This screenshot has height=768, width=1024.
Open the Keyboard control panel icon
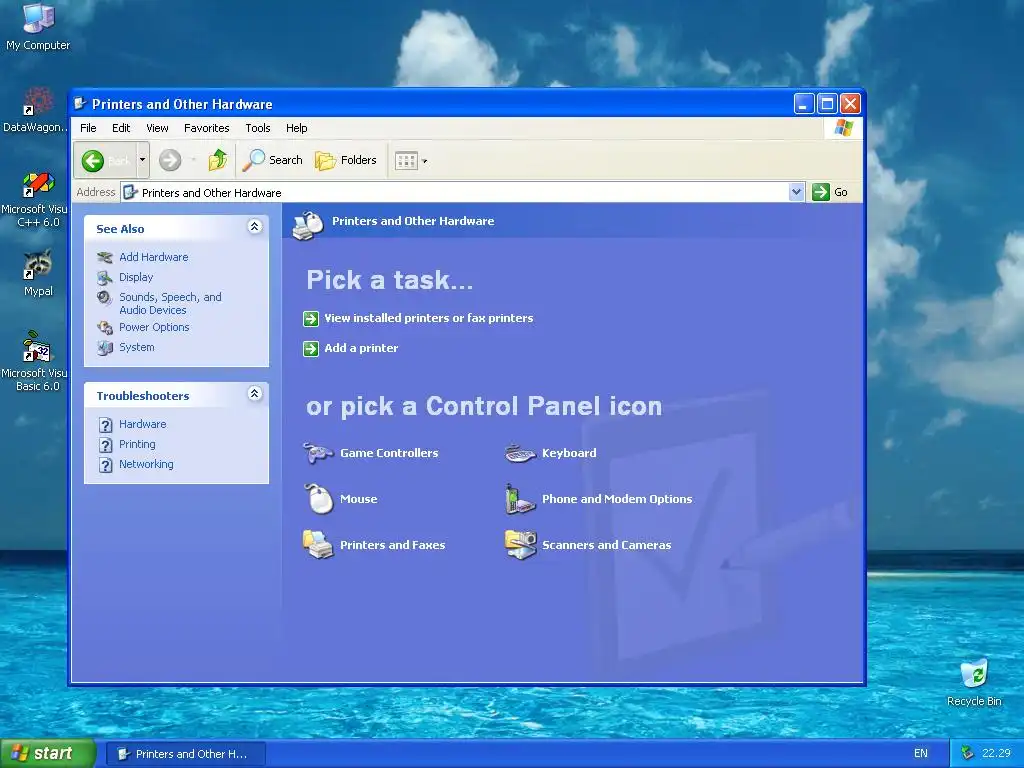coord(520,453)
